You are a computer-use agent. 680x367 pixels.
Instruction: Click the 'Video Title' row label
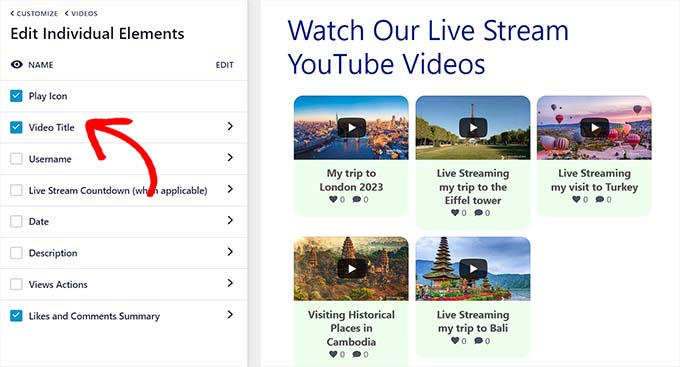pyautogui.click(x=52, y=127)
